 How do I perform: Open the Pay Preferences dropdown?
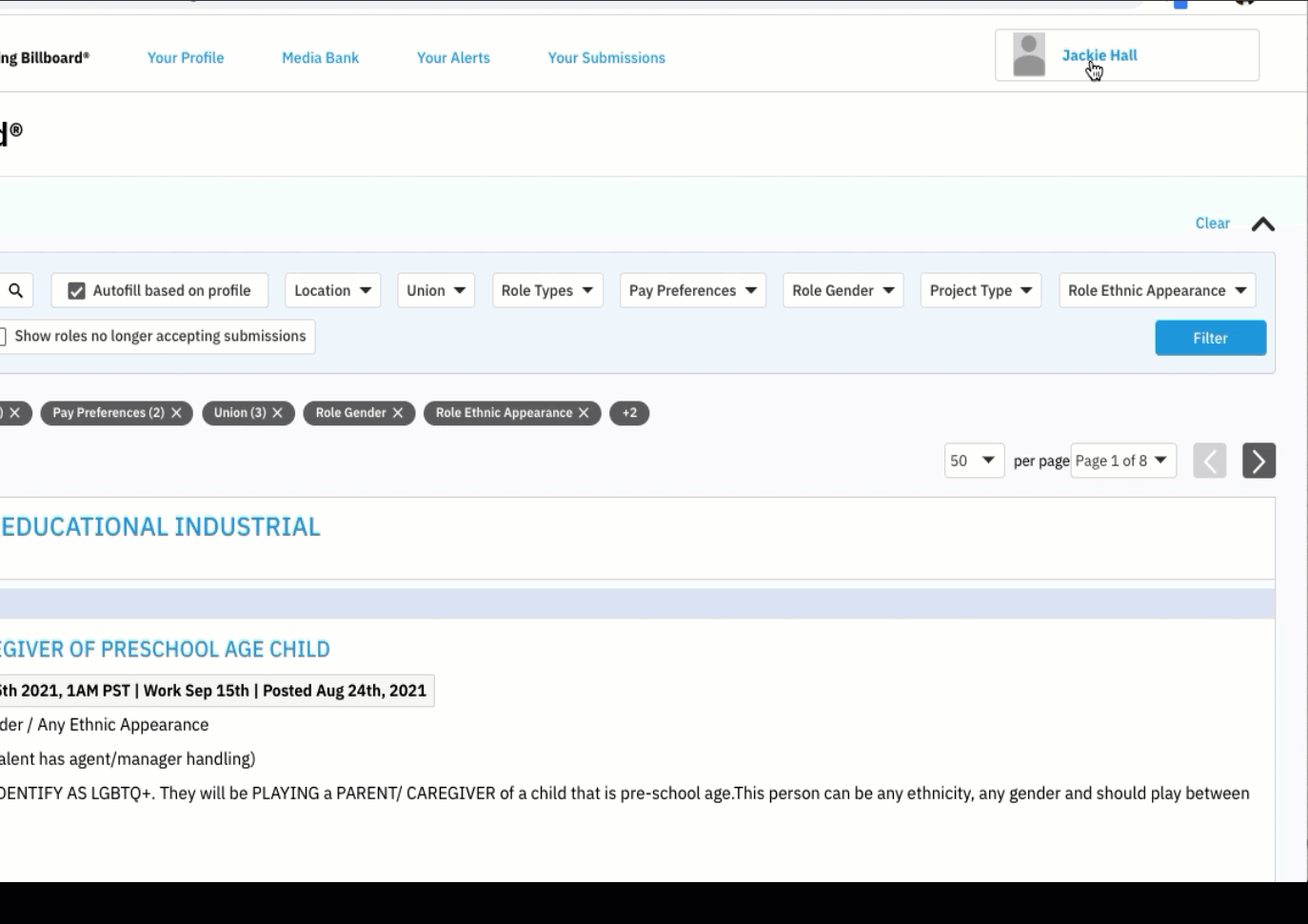click(x=692, y=291)
